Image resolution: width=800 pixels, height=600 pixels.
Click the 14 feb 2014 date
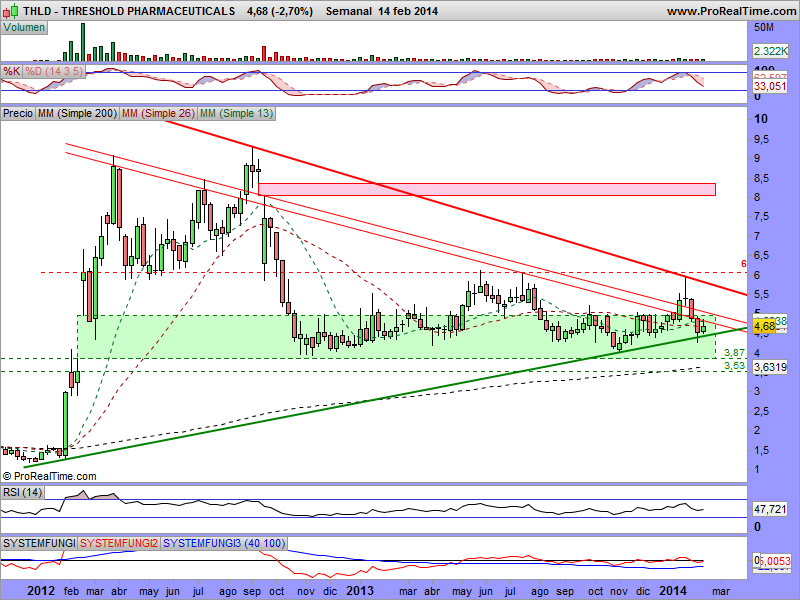click(x=408, y=11)
